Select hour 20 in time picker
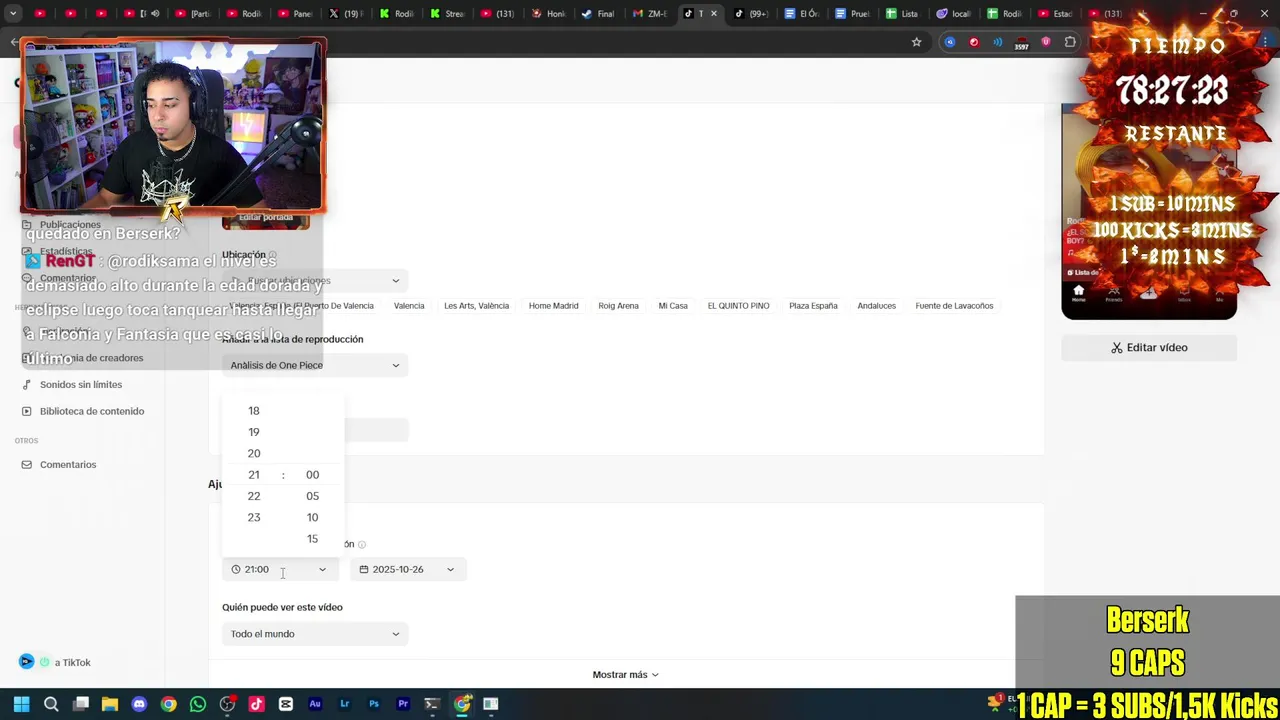This screenshot has height=720, width=1280. point(254,454)
